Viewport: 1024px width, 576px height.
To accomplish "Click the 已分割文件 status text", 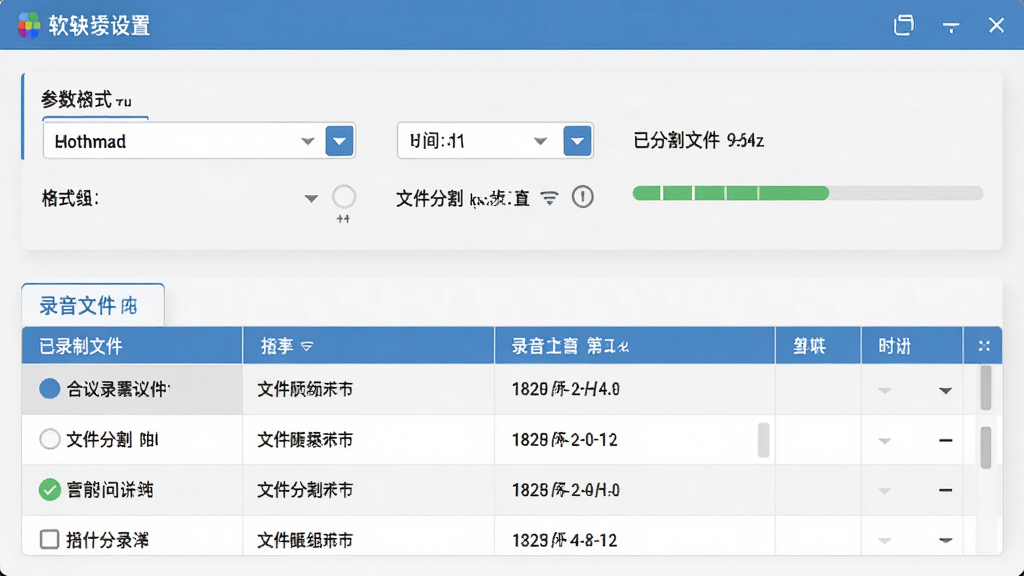I will click(698, 140).
